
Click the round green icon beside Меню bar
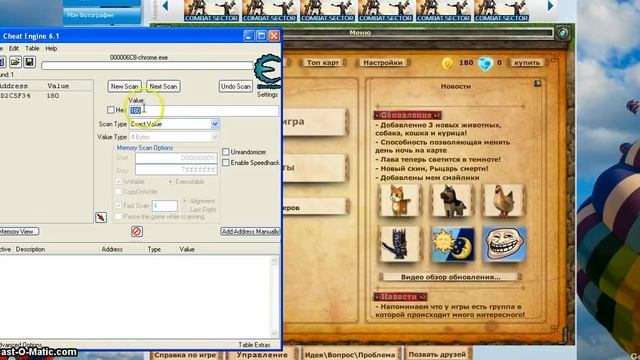563,33
